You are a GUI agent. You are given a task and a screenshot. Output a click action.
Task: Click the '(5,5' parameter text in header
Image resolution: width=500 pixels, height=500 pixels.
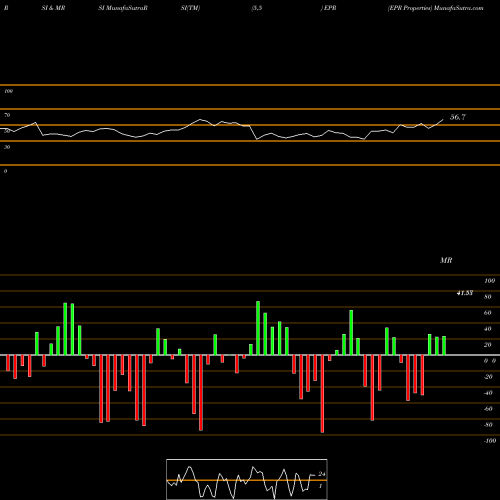pyautogui.click(x=257, y=8)
